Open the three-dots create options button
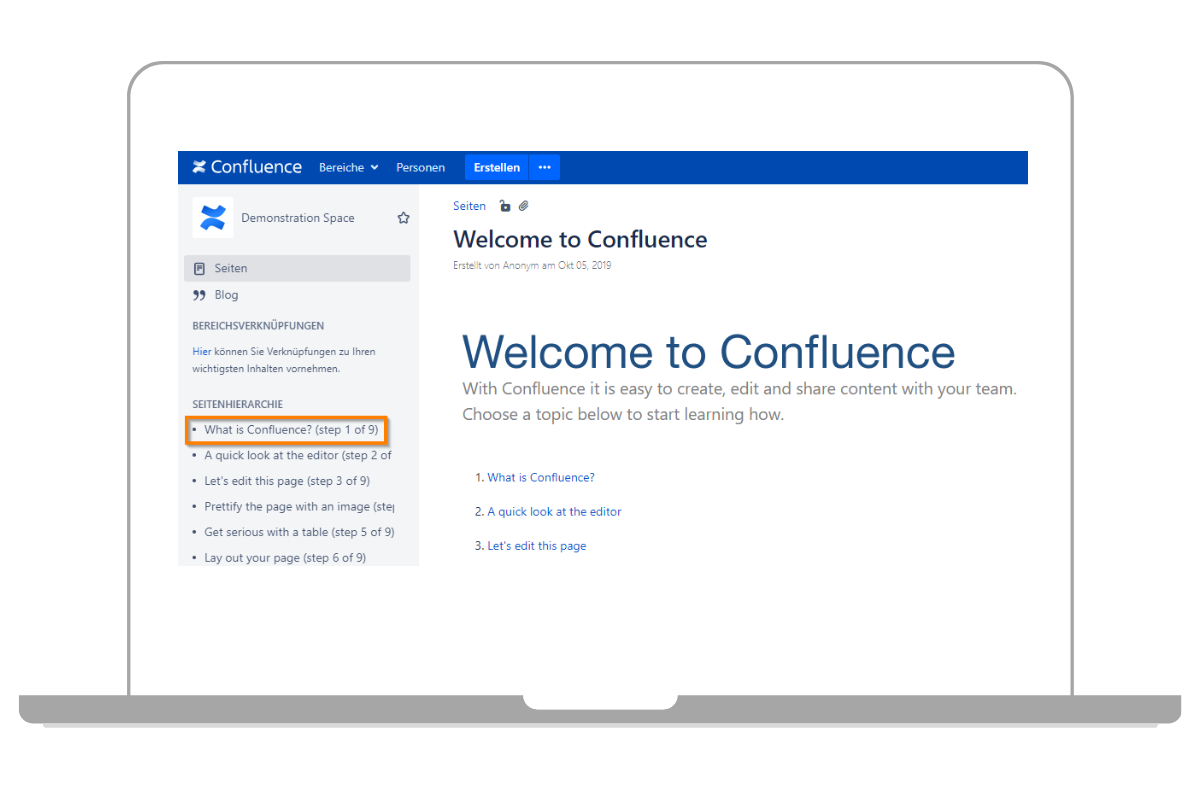This screenshot has width=1200, height=790. click(544, 168)
